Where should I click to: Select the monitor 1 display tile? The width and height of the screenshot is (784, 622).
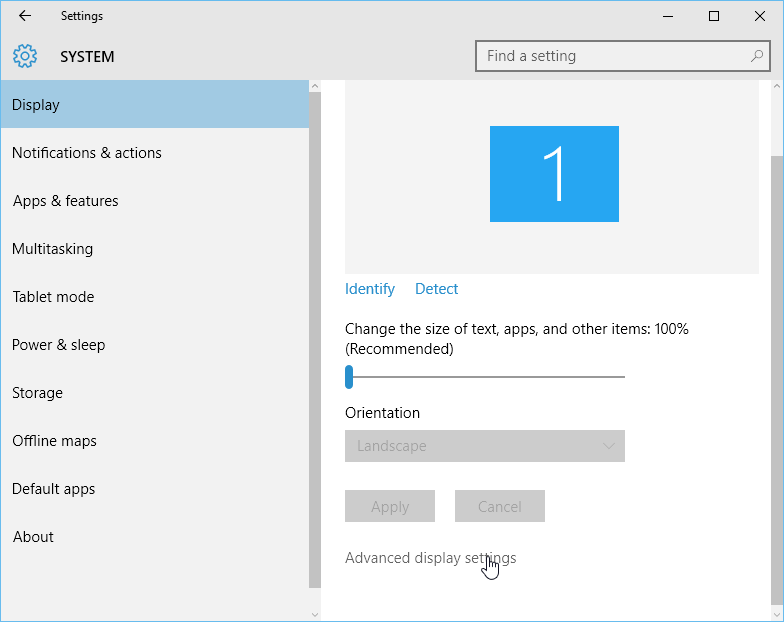click(x=554, y=174)
